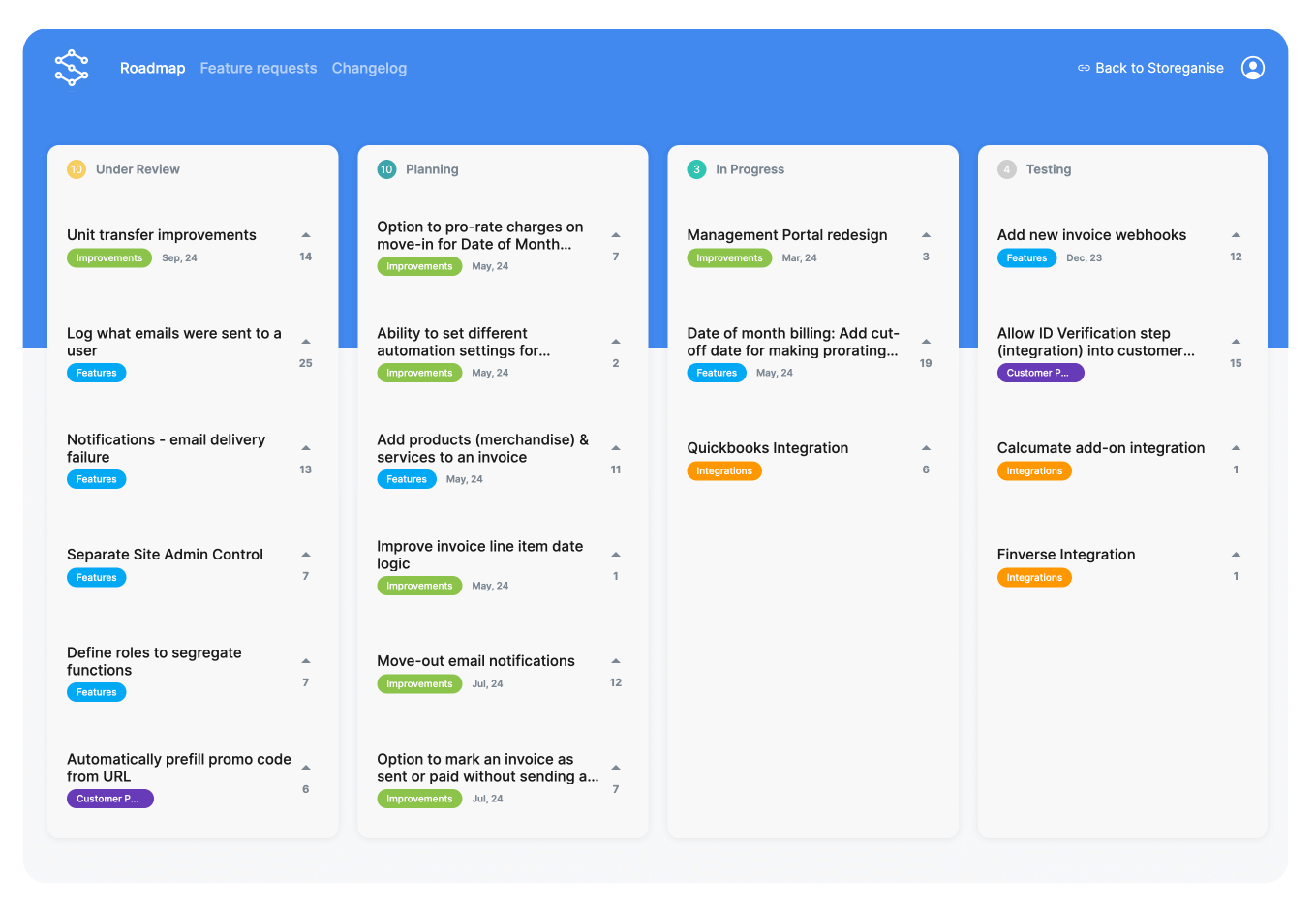Open the Calcumate add-on integration item

pyautogui.click(x=1100, y=448)
